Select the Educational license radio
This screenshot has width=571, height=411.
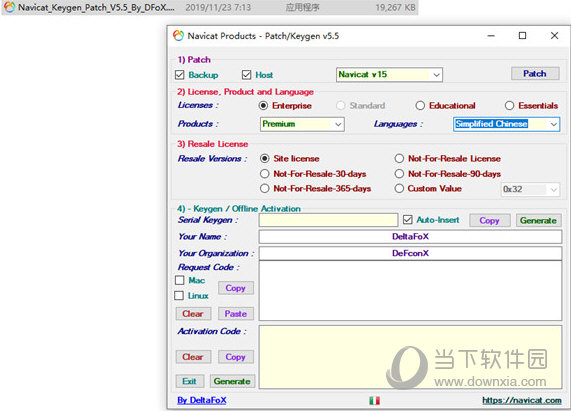tap(420, 106)
